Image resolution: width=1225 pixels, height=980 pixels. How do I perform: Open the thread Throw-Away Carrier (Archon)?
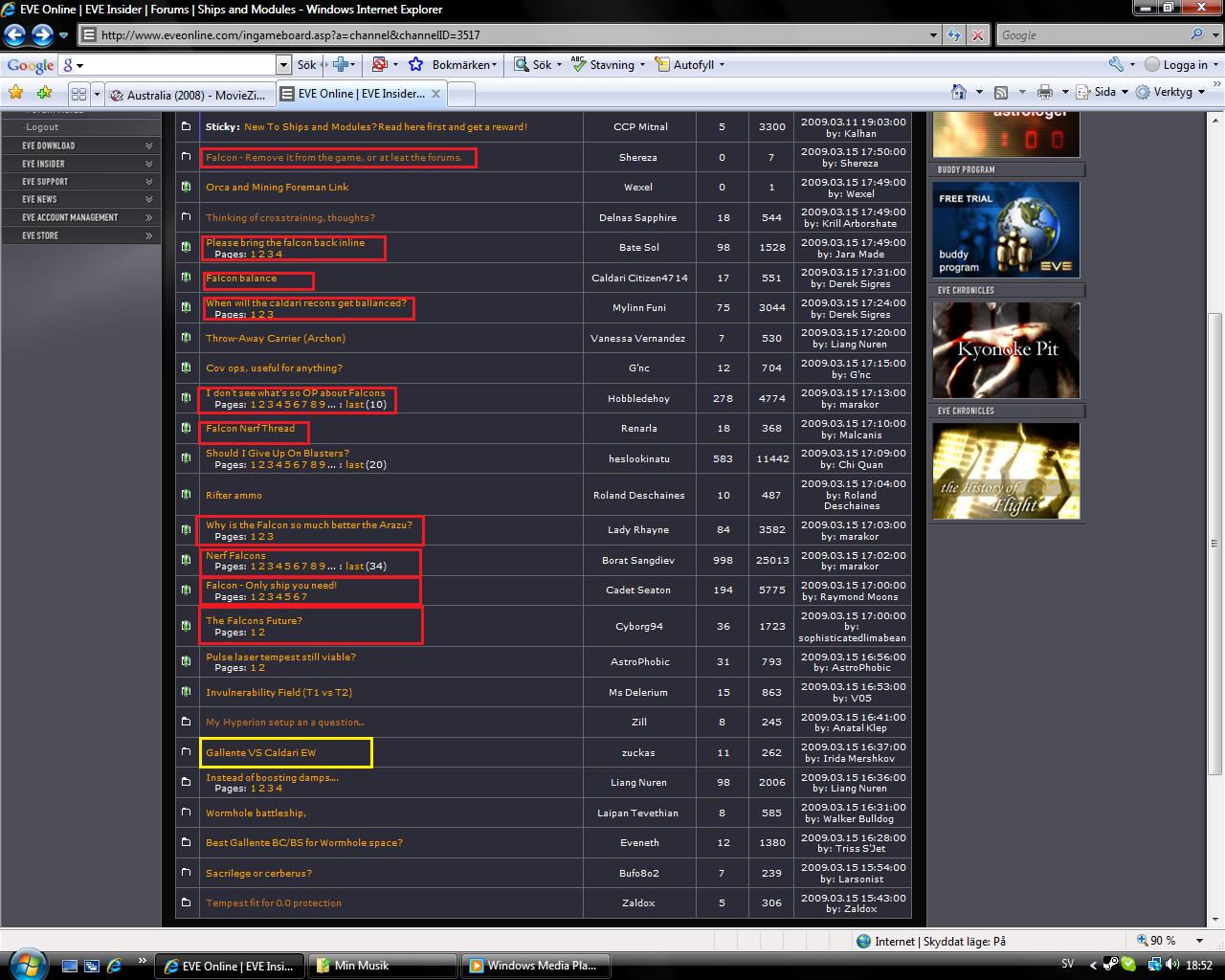click(276, 339)
